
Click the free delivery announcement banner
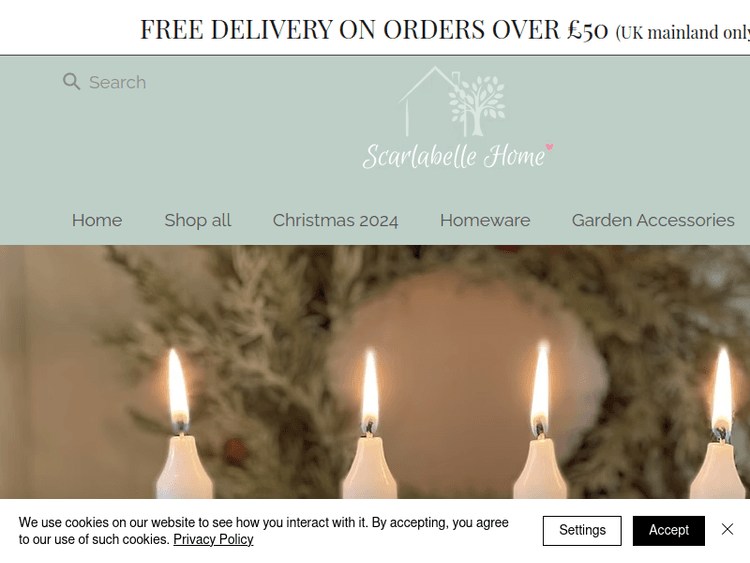(x=374, y=29)
